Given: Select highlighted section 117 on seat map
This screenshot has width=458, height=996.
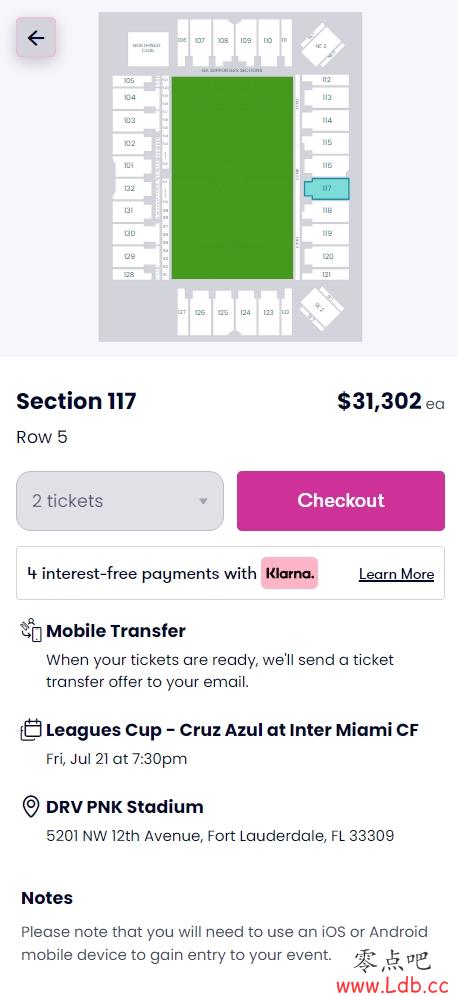Looking at the screenshot, I should (x=327, y=189).
